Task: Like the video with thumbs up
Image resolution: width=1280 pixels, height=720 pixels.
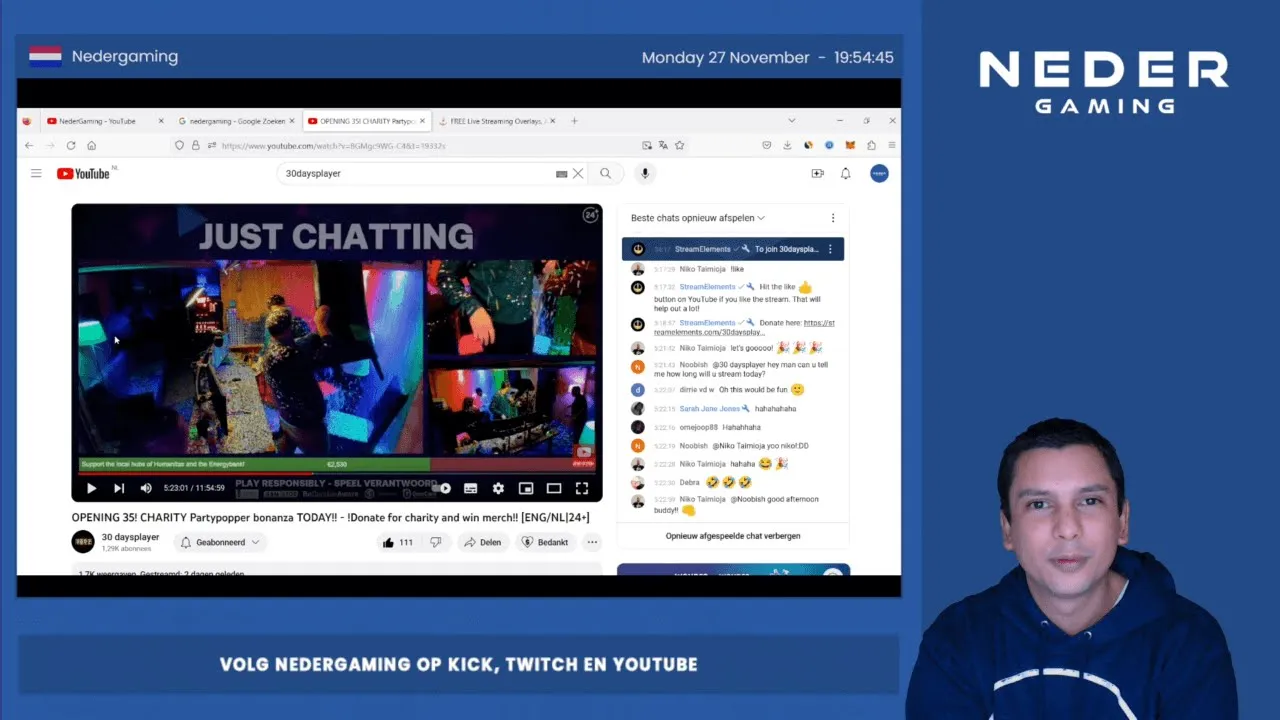Action: point(397,542)
